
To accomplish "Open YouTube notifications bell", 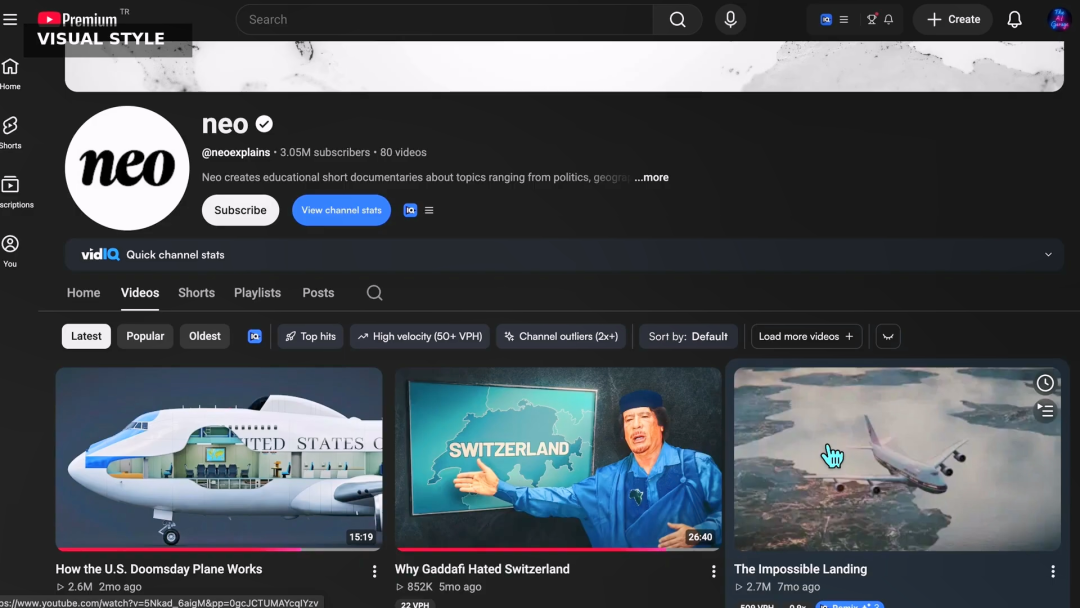I will point(1015,19).
